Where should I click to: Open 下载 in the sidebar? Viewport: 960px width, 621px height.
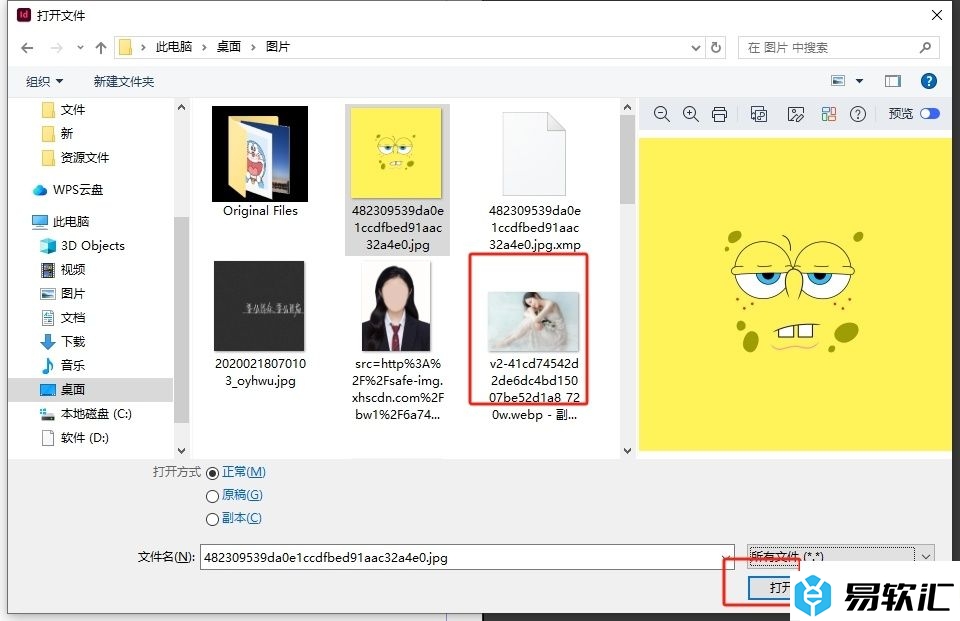click(x=62, y=341)
